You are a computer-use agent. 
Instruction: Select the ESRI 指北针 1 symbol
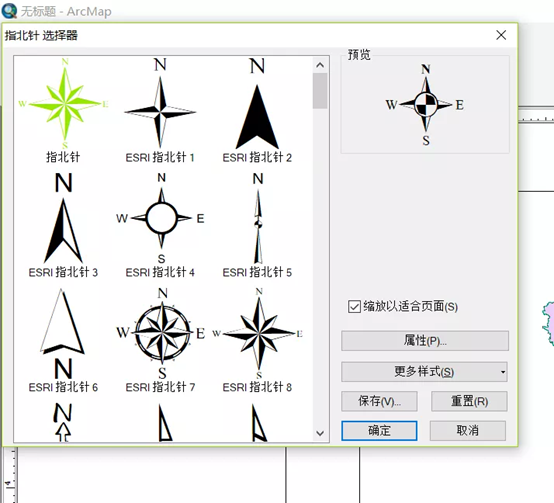[160, 103]
